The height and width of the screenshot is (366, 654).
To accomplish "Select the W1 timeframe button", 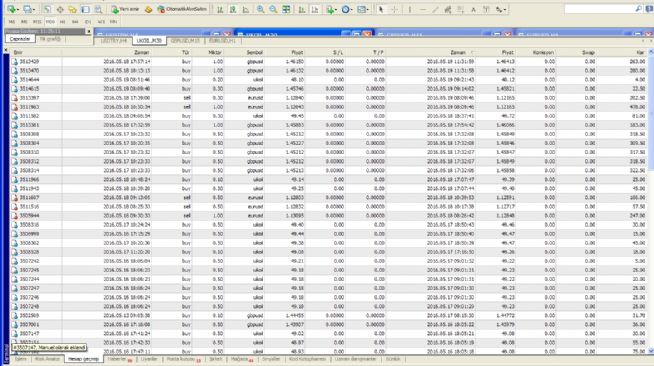I will point(101,22).
